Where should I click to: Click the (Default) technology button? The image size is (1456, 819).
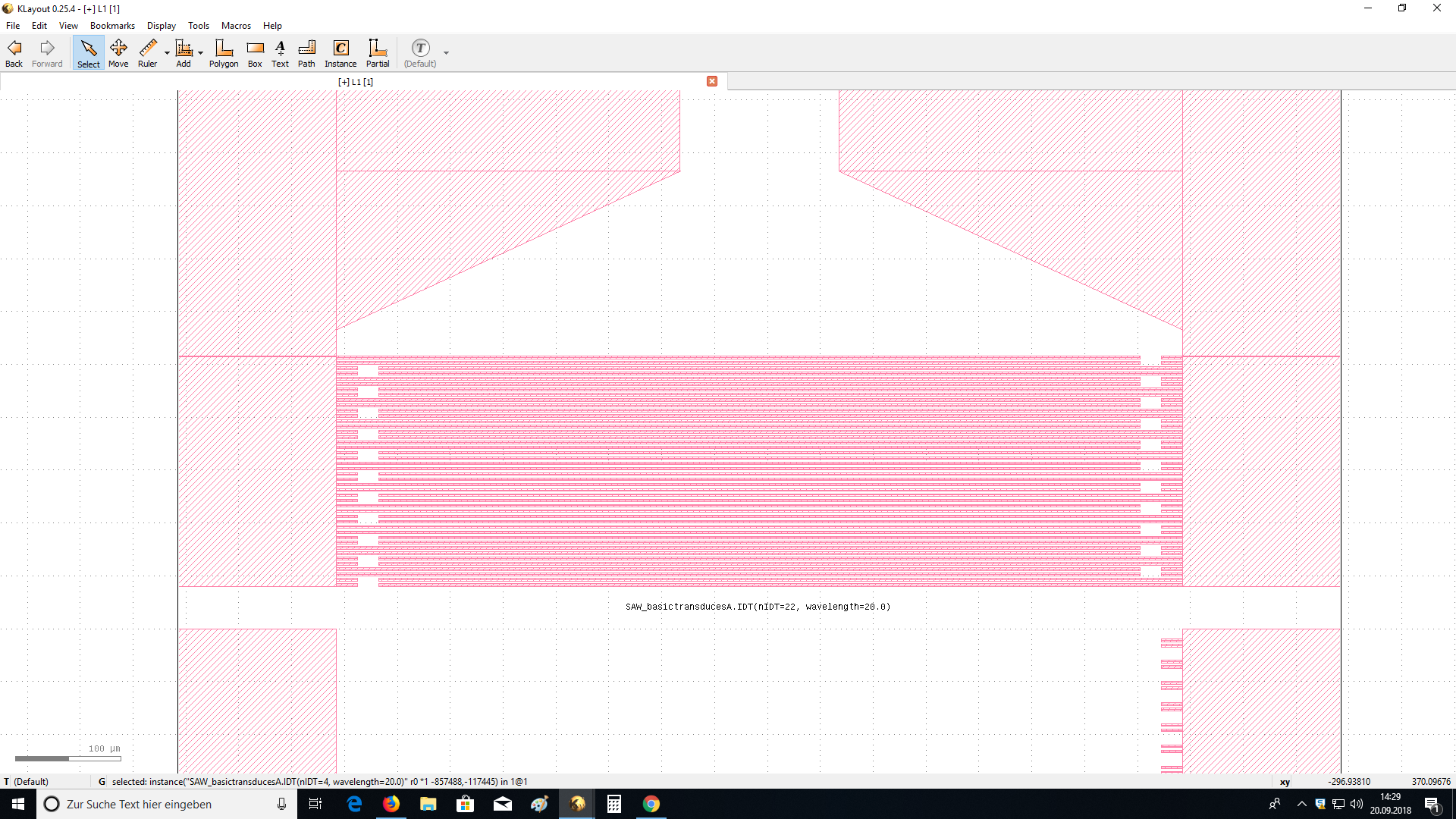point(420,53)
